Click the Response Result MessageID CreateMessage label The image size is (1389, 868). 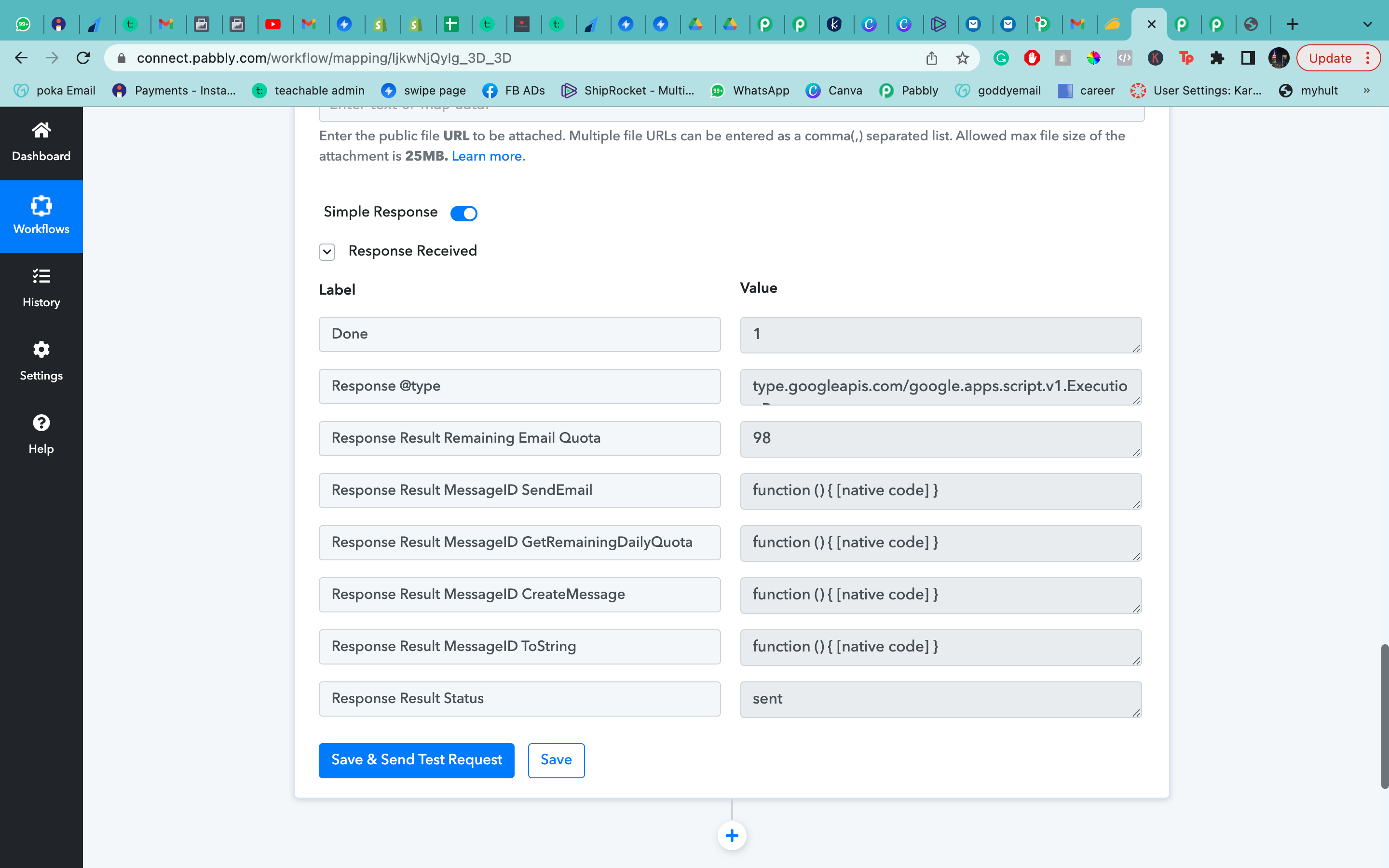click(519, 595)
